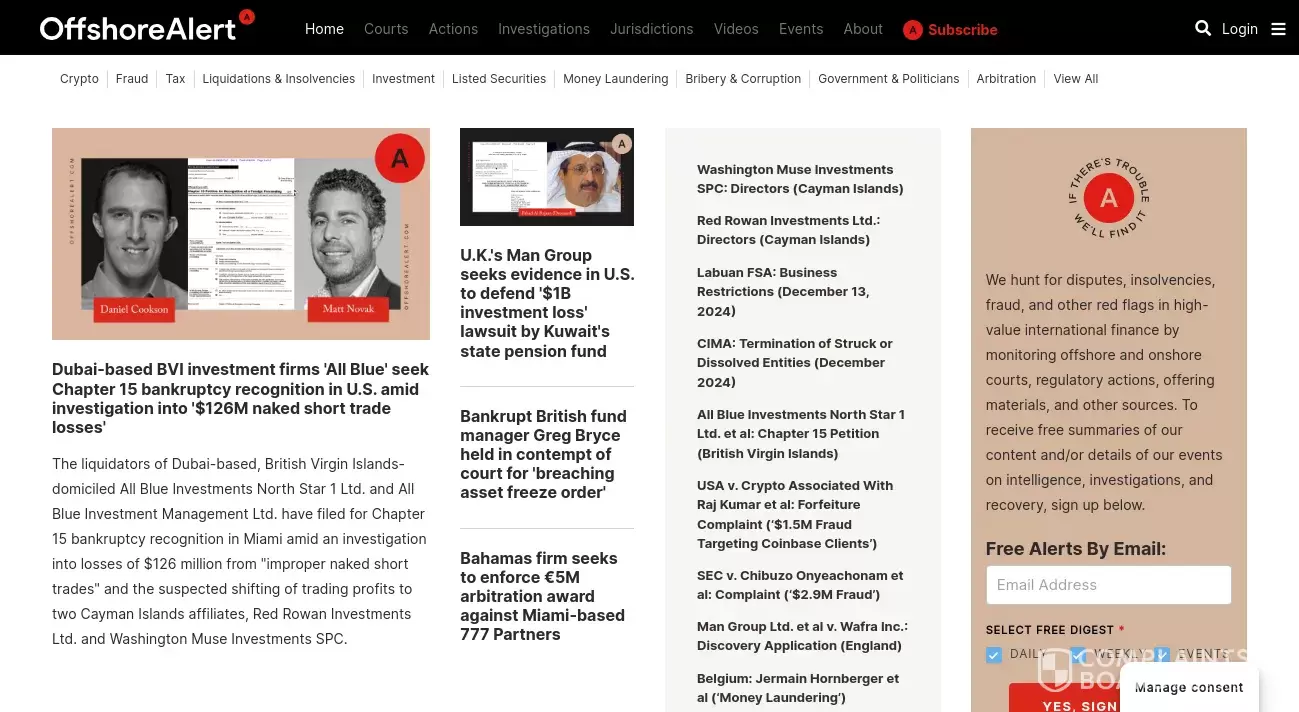Image resolution: width=1299 pixels, height=712 pixels.
Task: Click the A badge on Man Group thumbnail
Action: (x=622, y=144)
